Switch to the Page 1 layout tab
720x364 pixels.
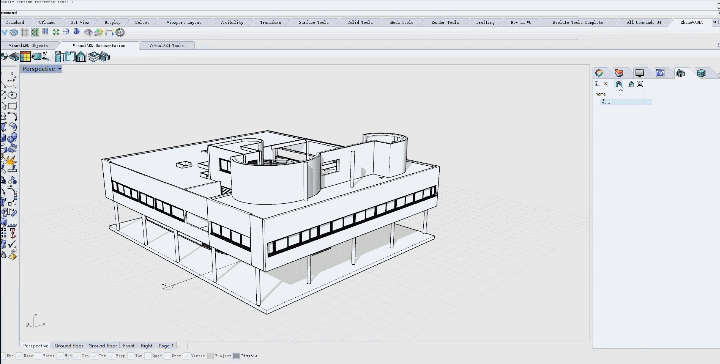[166, 345]
